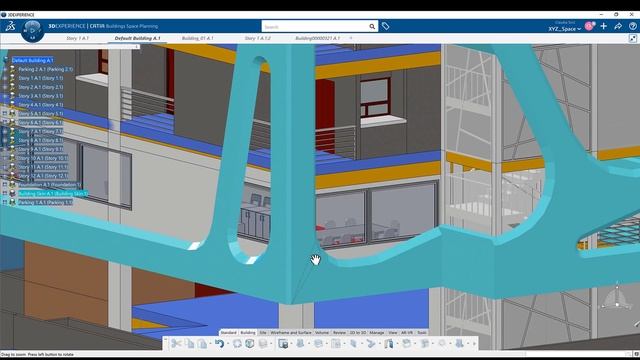Expand the Story 5 A.1 tree node
This screenshot has height=360, width=640.
[5, 113]
